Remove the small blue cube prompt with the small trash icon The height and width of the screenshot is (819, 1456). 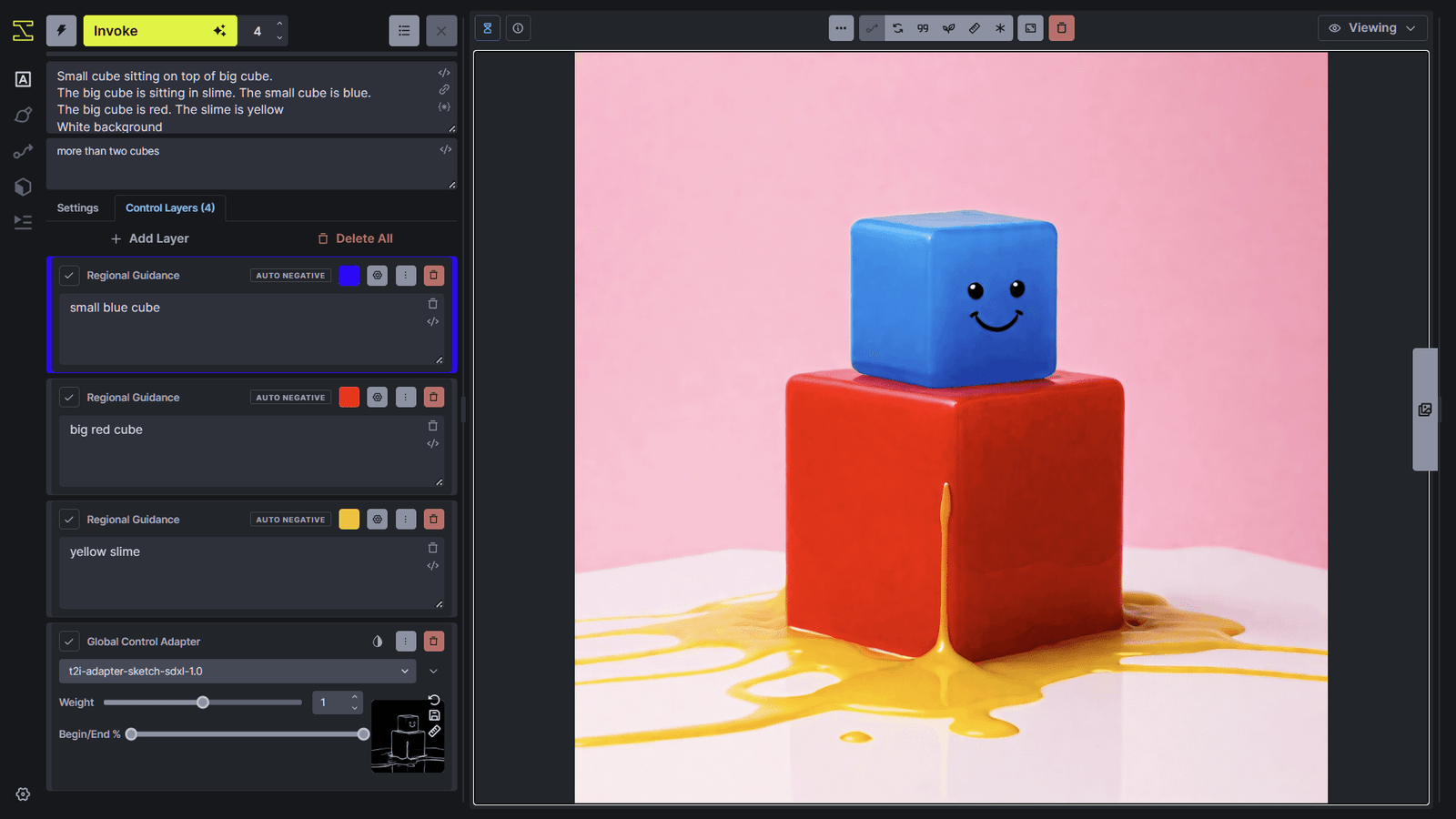coord(433,304)
